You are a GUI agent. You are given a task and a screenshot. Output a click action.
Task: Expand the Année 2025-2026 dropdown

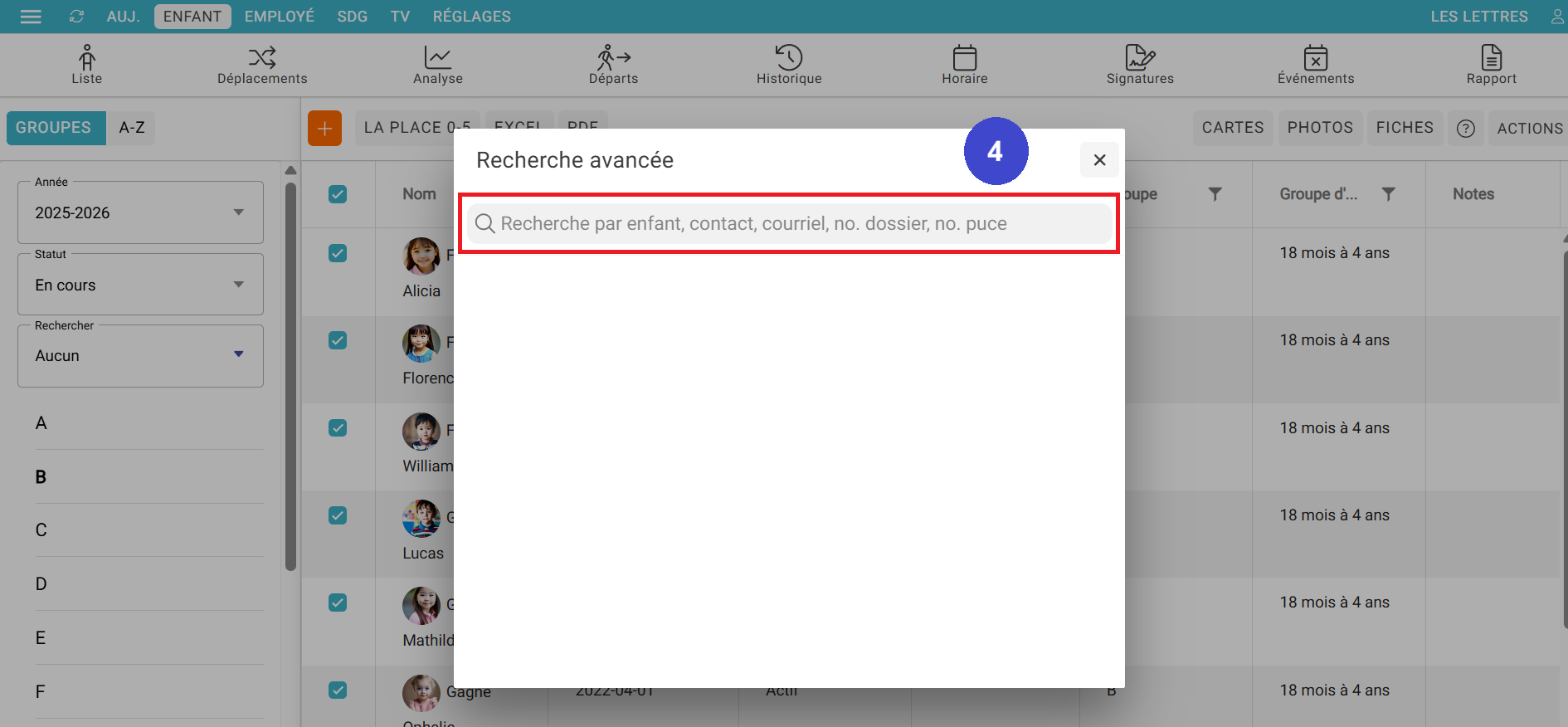click(x=140, y=213)
